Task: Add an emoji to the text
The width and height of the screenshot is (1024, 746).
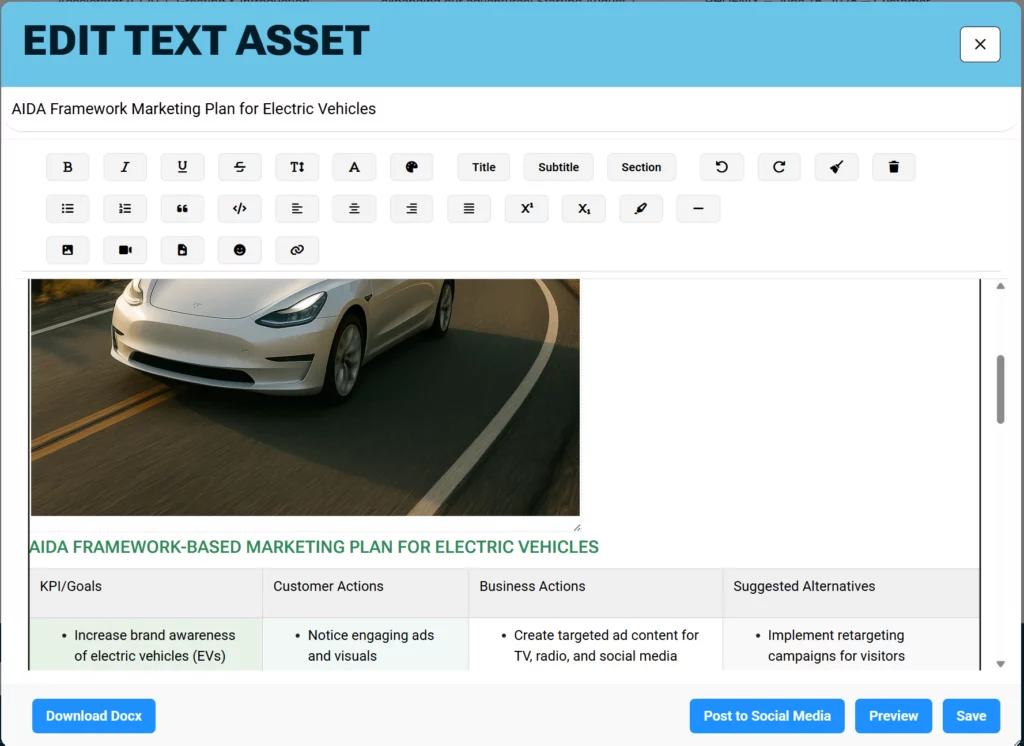Action: [x=240, y=250]
